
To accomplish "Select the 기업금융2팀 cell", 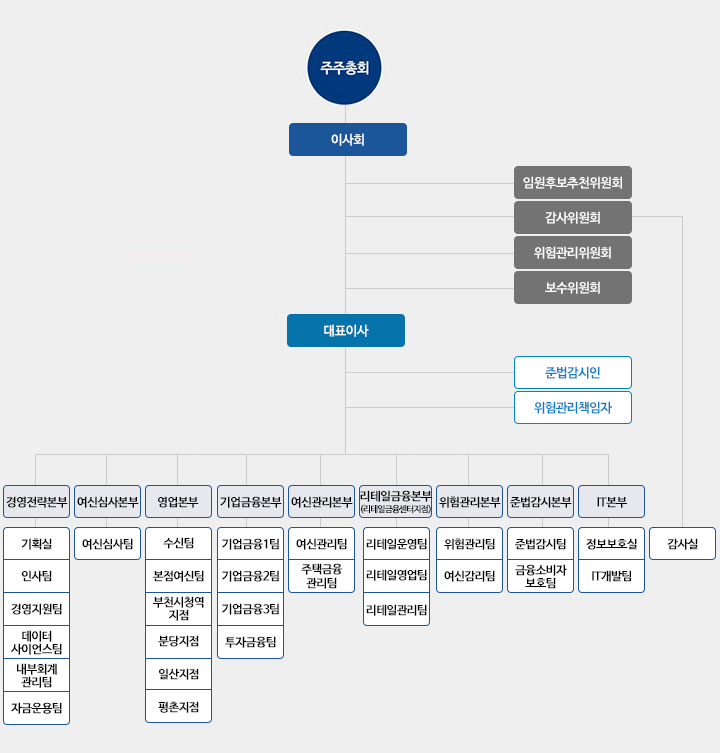I will [250, 576].
